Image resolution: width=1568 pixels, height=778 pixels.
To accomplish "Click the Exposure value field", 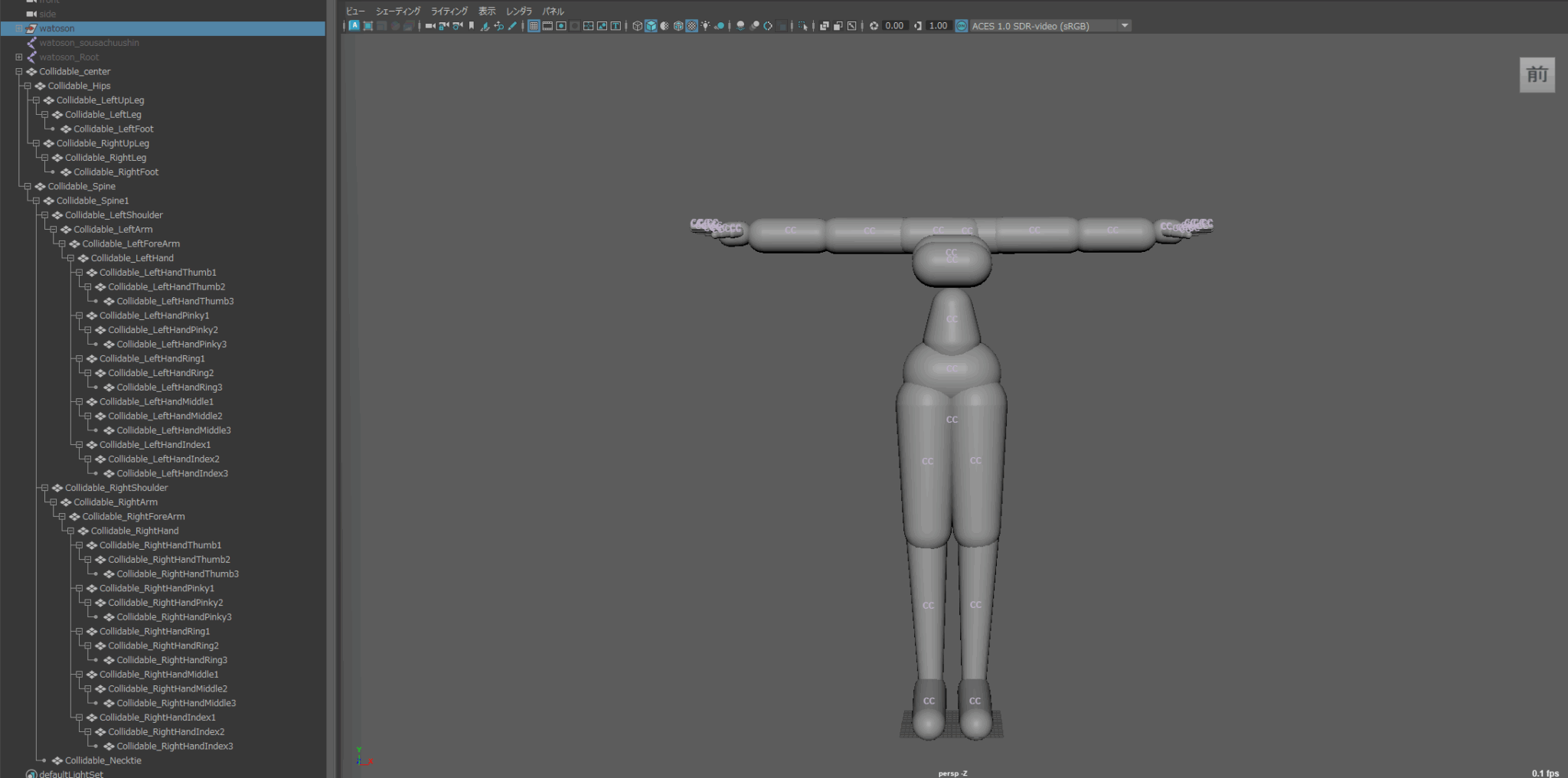I will tap(894, 26).
